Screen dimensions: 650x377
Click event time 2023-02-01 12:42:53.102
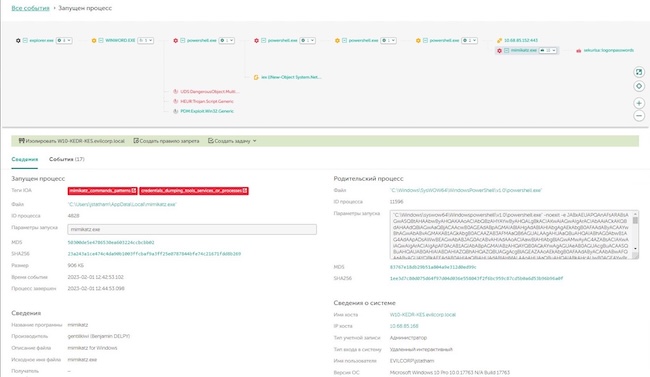coord(96,277)
